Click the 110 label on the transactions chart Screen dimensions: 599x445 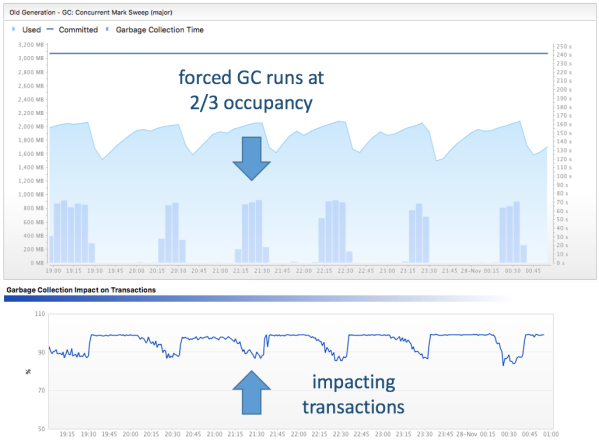40,314
